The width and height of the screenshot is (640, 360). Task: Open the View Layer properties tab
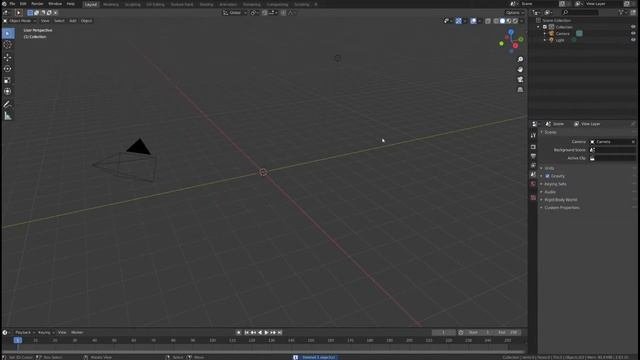coord(533,165)
